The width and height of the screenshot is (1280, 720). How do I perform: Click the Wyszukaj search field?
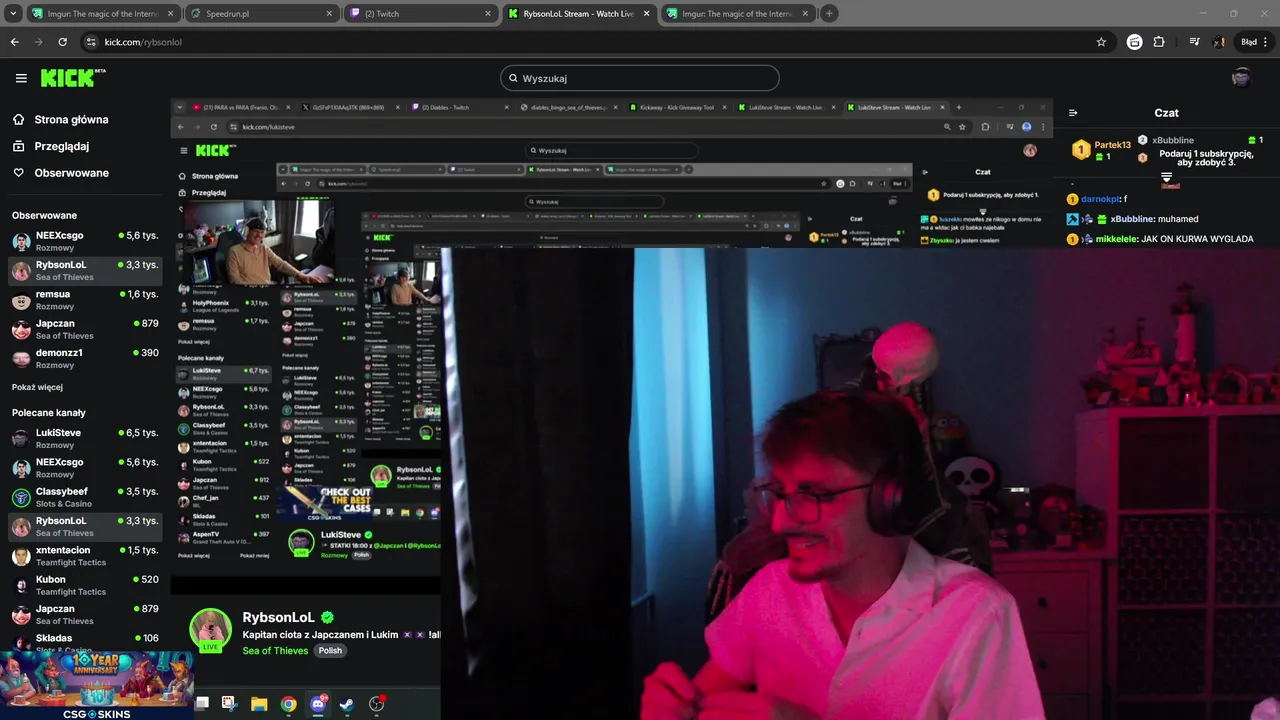(x=640, y=78)
